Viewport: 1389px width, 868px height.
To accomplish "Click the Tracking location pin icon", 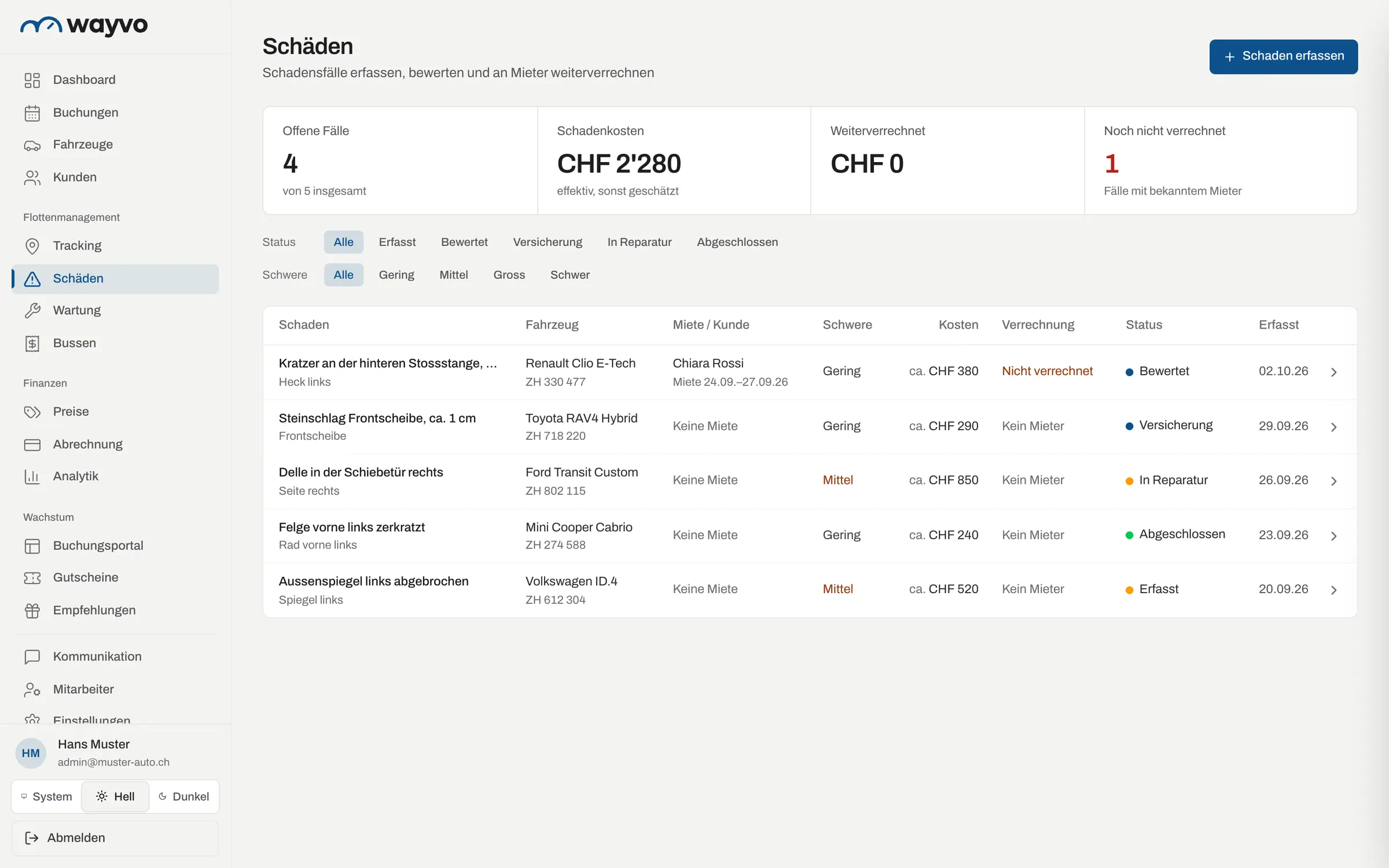I will coord(32,246).
